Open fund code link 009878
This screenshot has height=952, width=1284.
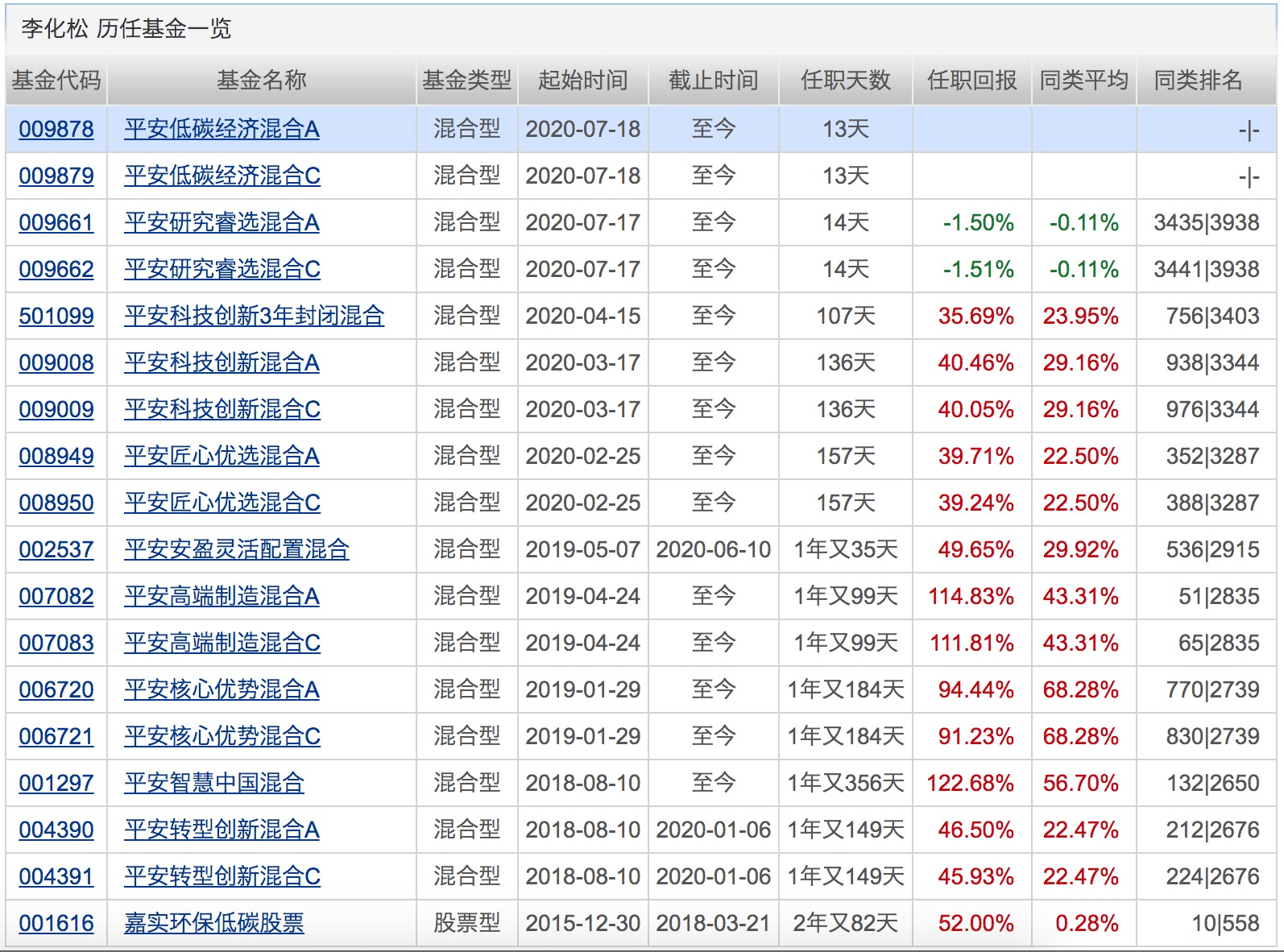56,129
